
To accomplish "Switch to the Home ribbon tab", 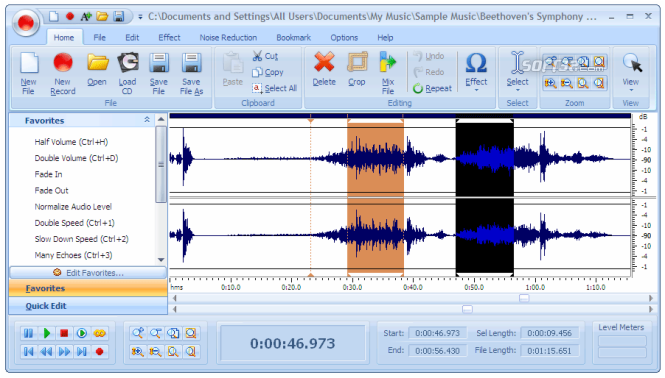I will pos(64,38).
